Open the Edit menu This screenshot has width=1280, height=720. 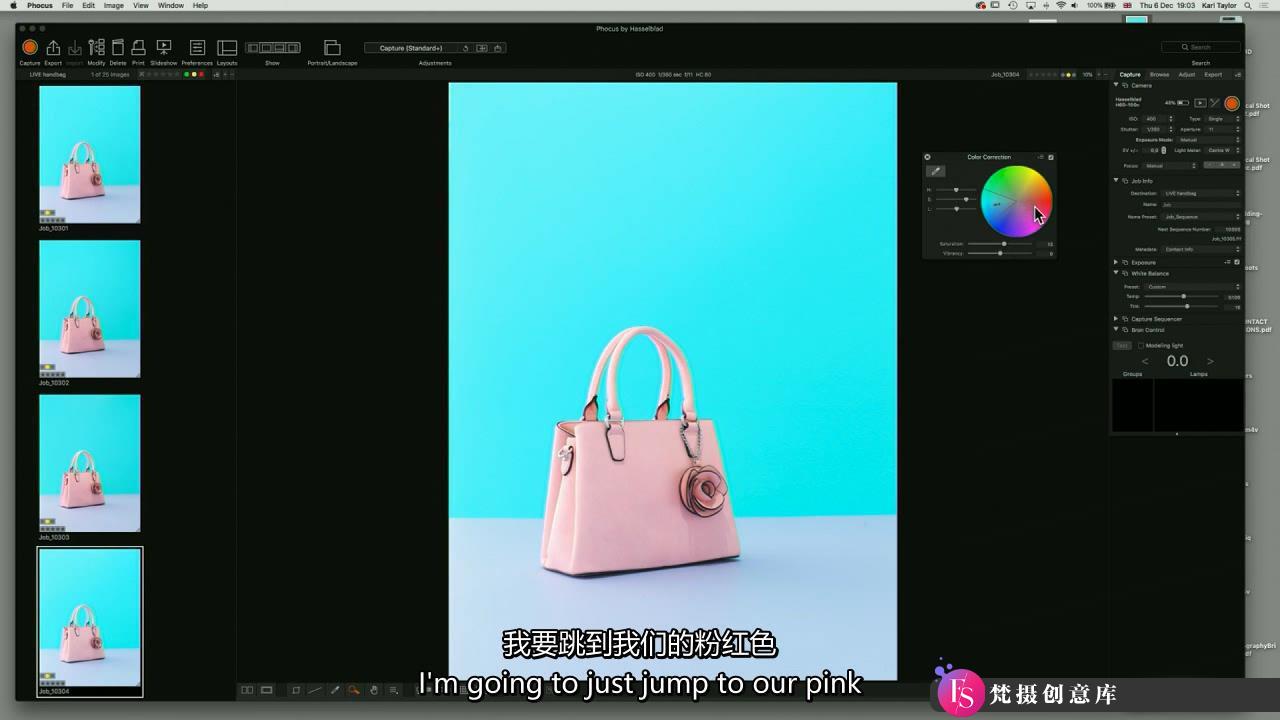click(89, 5)
